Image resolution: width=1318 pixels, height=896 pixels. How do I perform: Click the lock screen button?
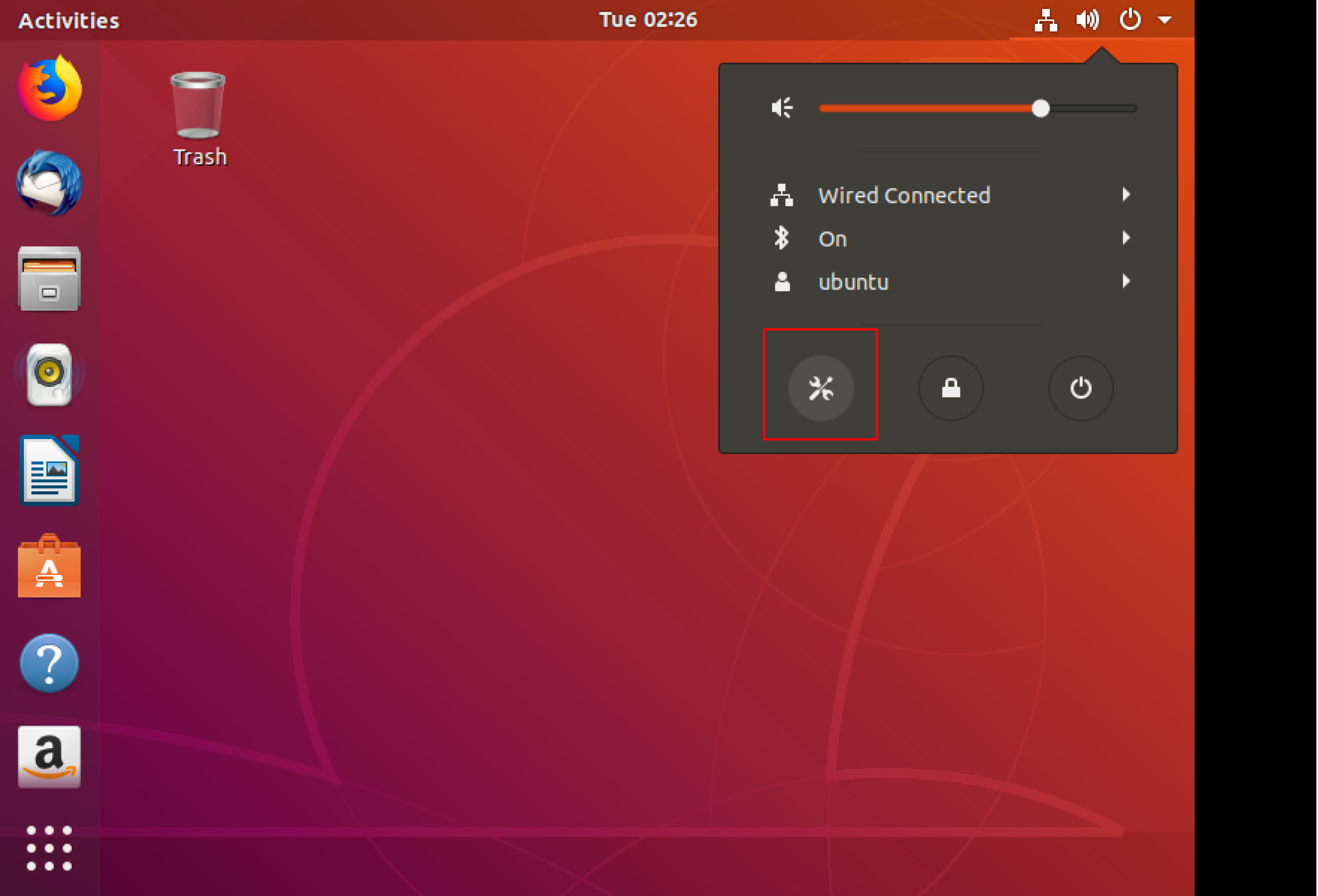[x=951, y=389]
